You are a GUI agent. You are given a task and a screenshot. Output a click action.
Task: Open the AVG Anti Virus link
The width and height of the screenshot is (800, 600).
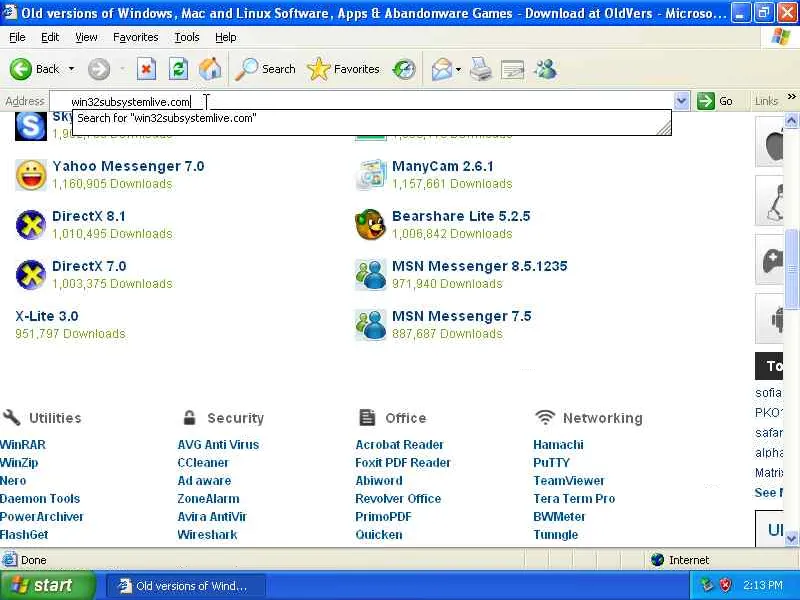pos(218,445)
